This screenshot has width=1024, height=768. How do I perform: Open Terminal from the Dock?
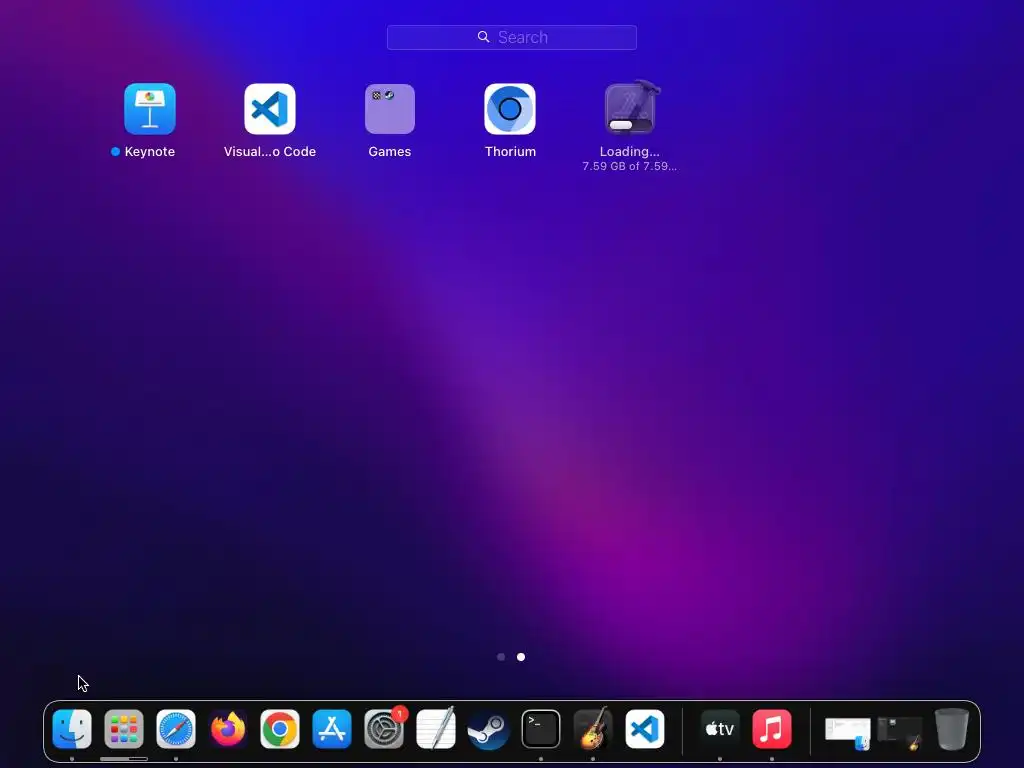coord(541,729)
